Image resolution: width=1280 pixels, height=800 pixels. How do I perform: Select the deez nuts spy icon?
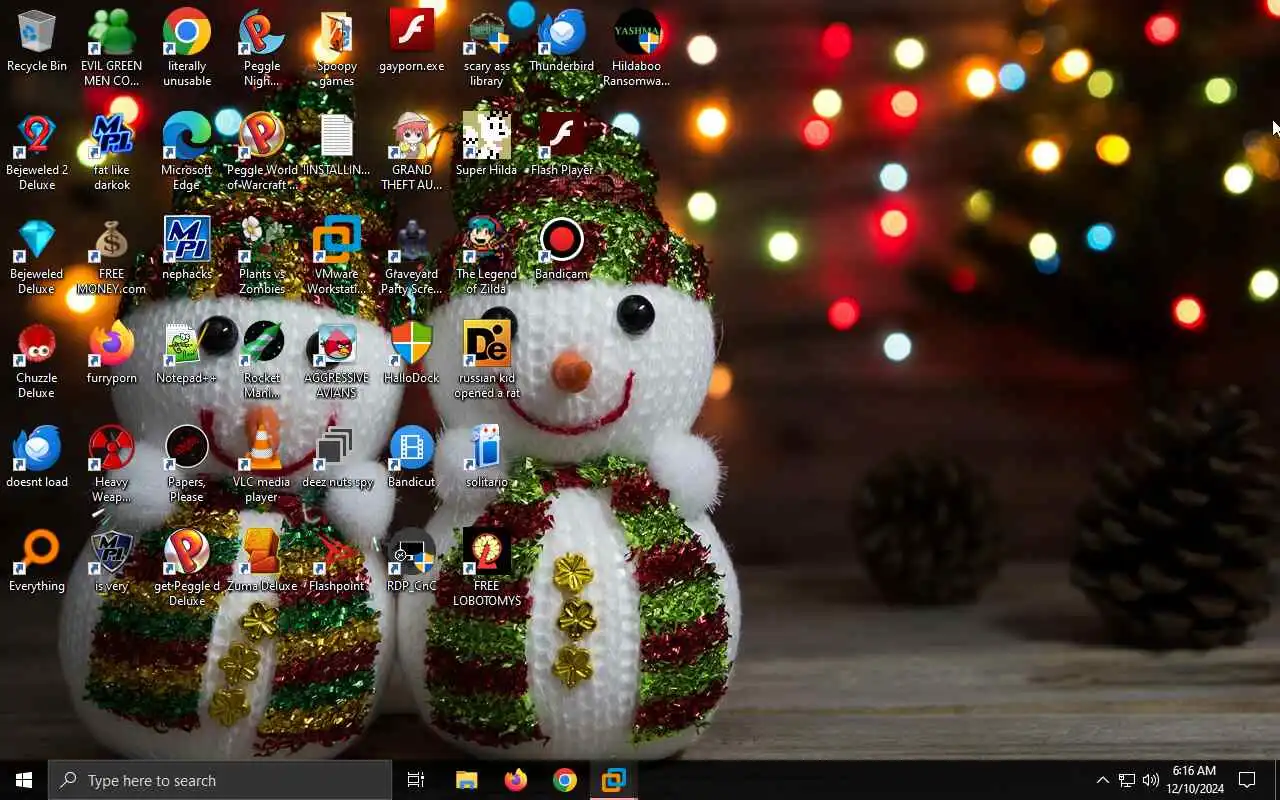pos(337,458)
